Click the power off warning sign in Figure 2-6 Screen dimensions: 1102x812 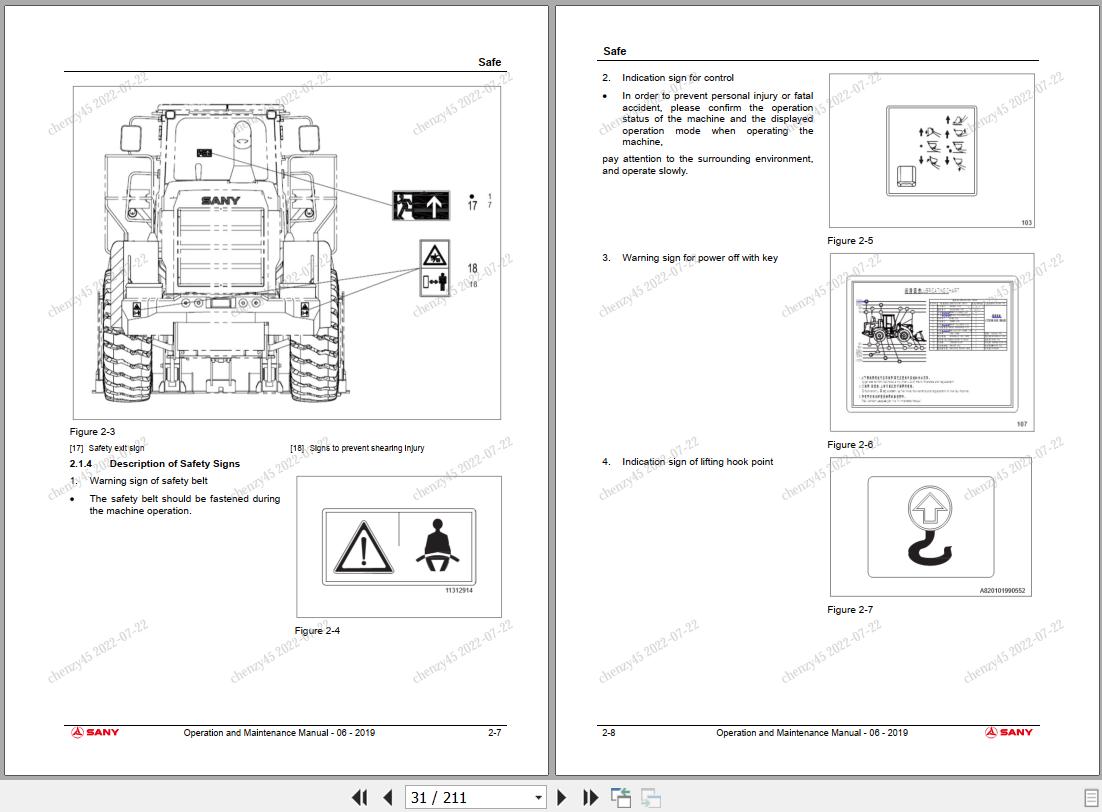pyautogui.click(x=932, y=343)
